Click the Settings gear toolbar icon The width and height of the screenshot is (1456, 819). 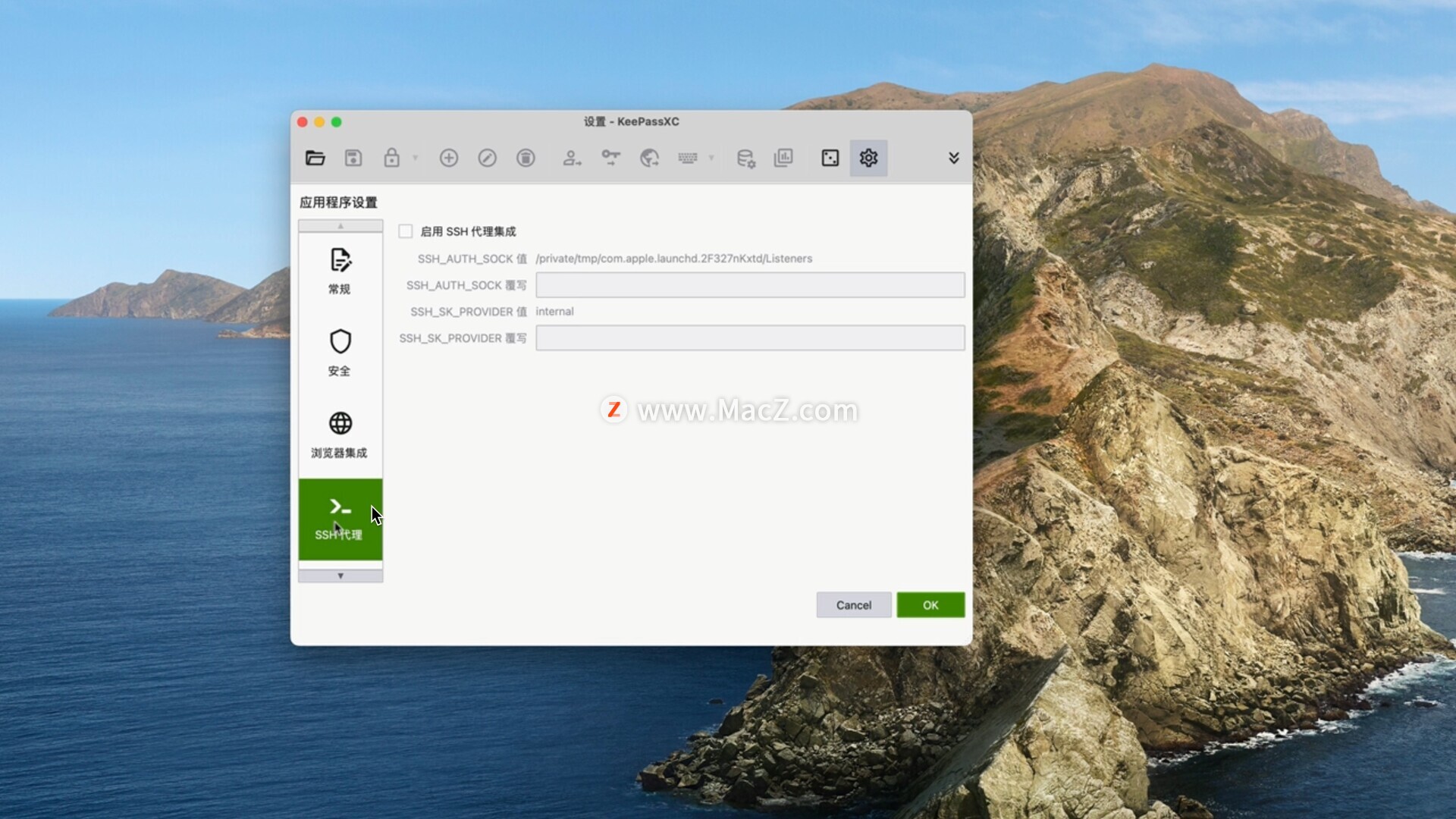tap(868, 158)
